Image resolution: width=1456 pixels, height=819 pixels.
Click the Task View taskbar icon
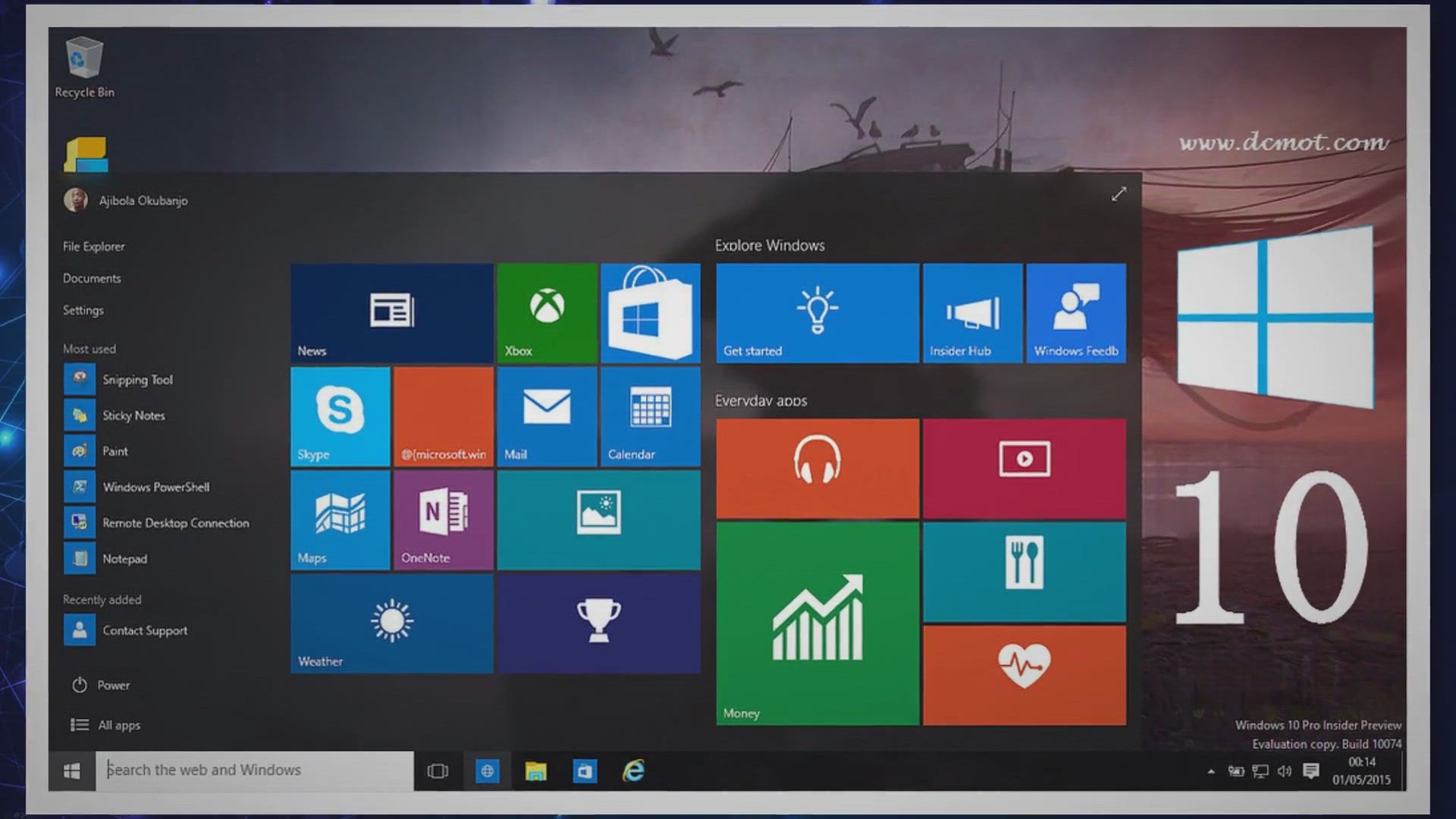(438, 771)
